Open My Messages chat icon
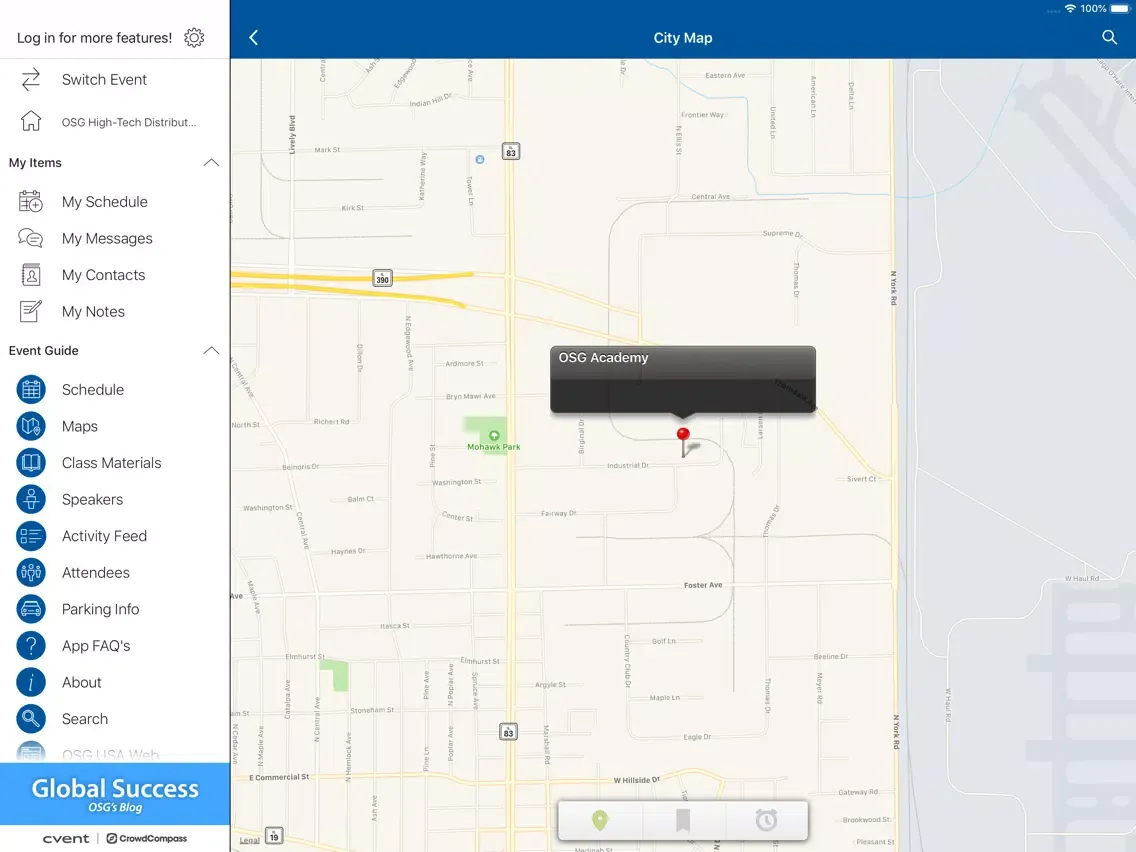The width and height of the screenshot is (1136, 852). pos(30,238)
